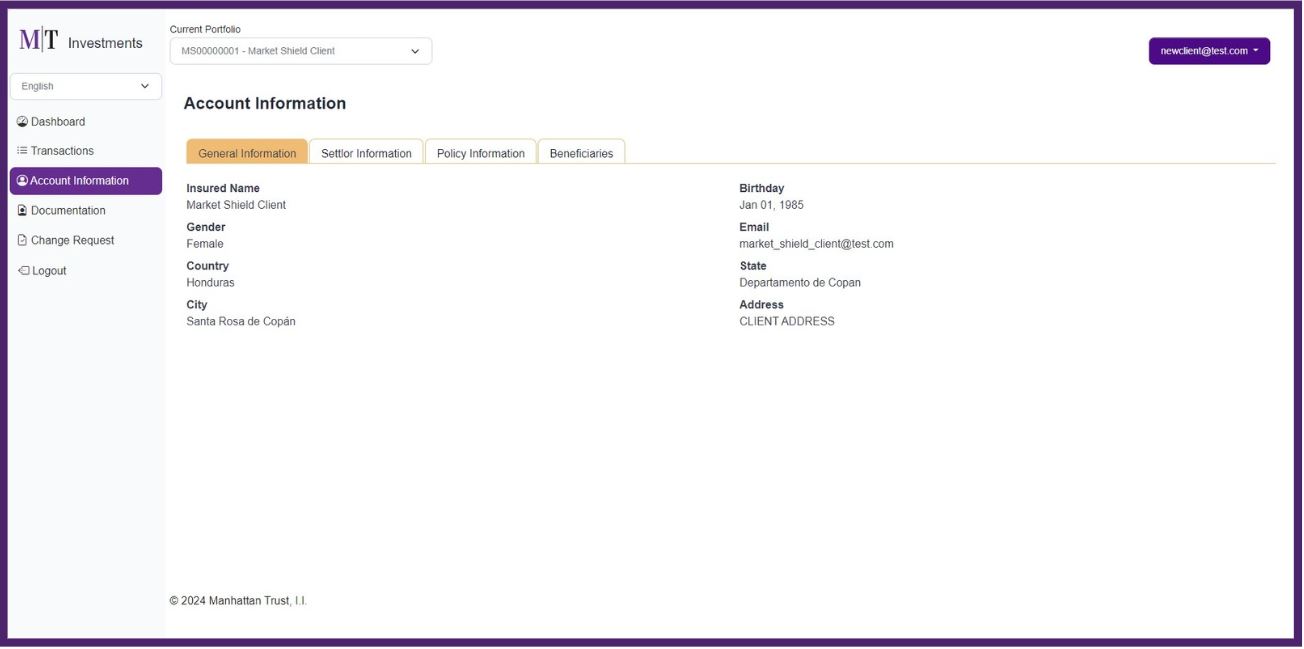Viewport: 1304px width, 649px height.
Task: Click the Dashboard gauge icon in sidebar
Action: pos(22,122)
